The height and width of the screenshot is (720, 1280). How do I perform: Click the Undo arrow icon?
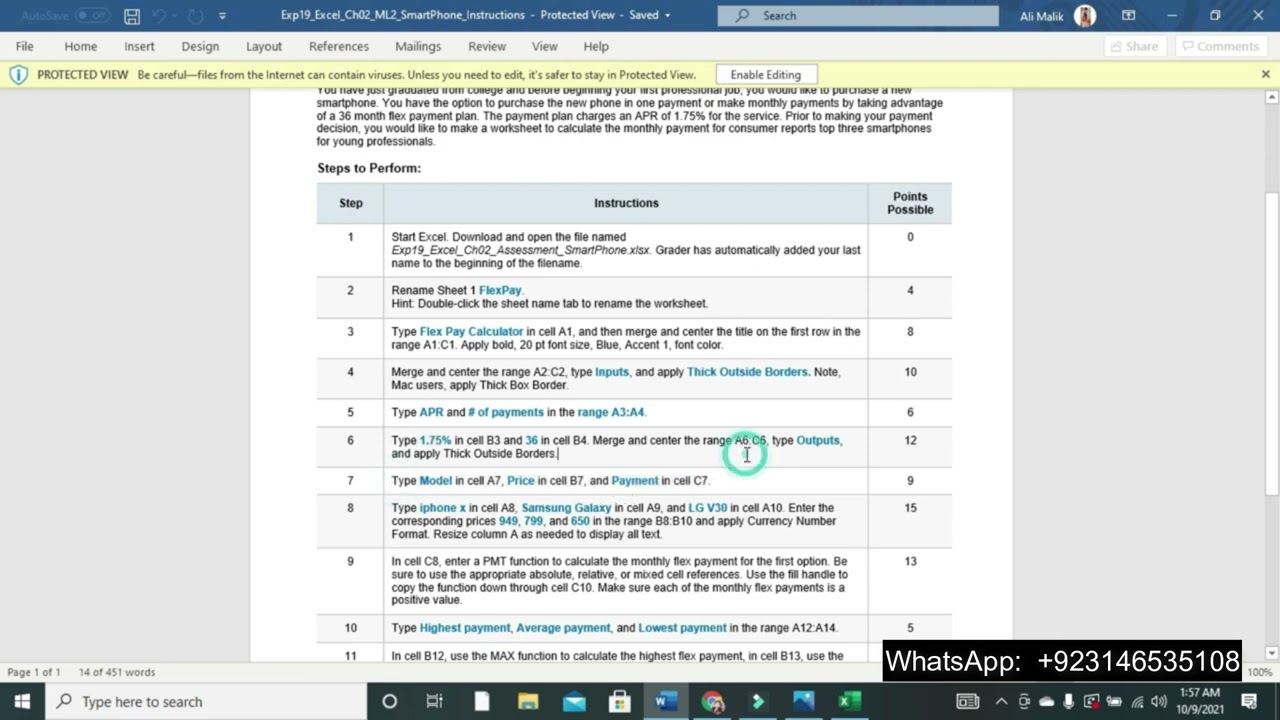(x=159, y=16)
